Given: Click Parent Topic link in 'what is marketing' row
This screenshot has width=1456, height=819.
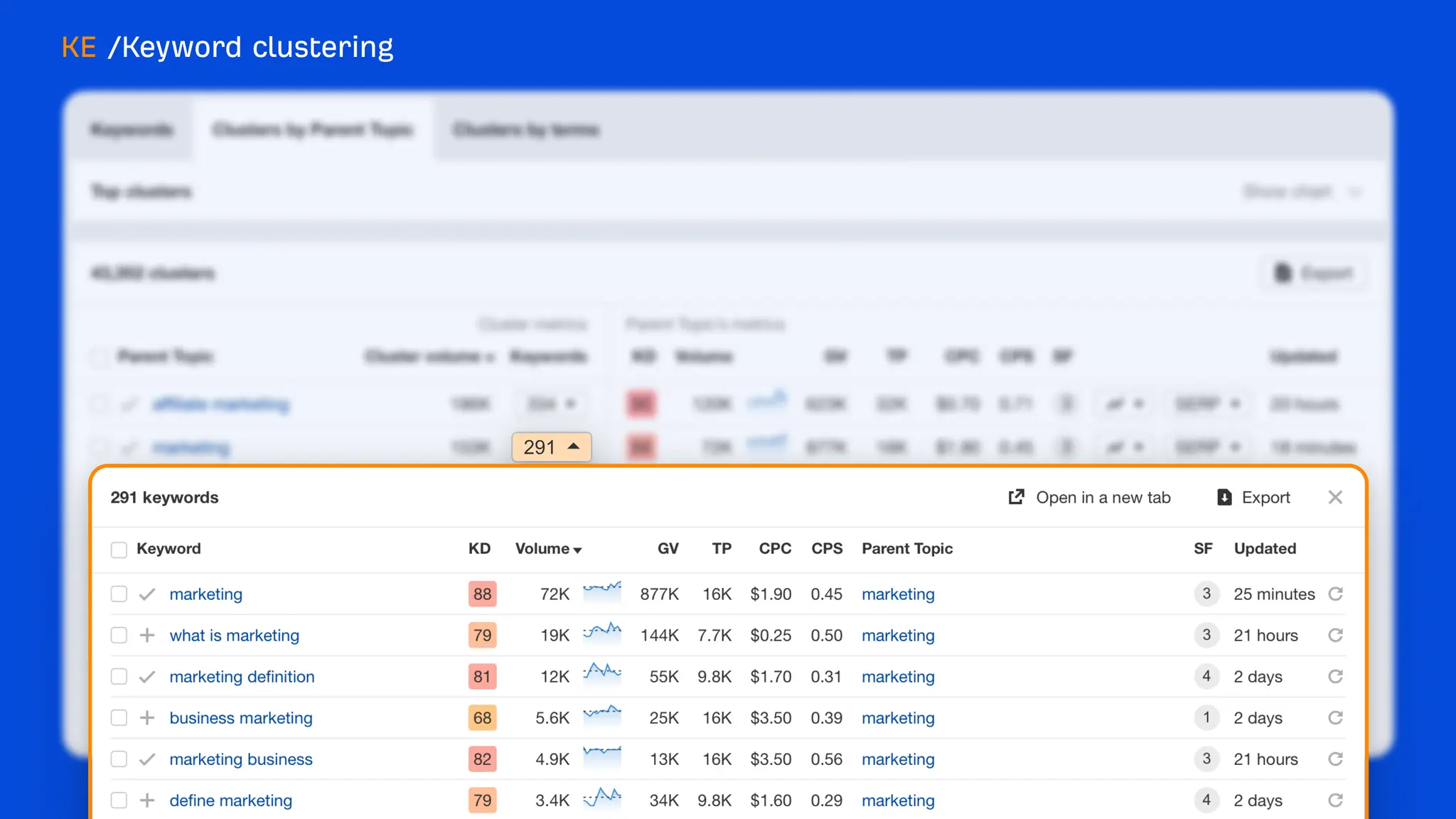Looking at the screenshot, I should click(x=898, y=636).
